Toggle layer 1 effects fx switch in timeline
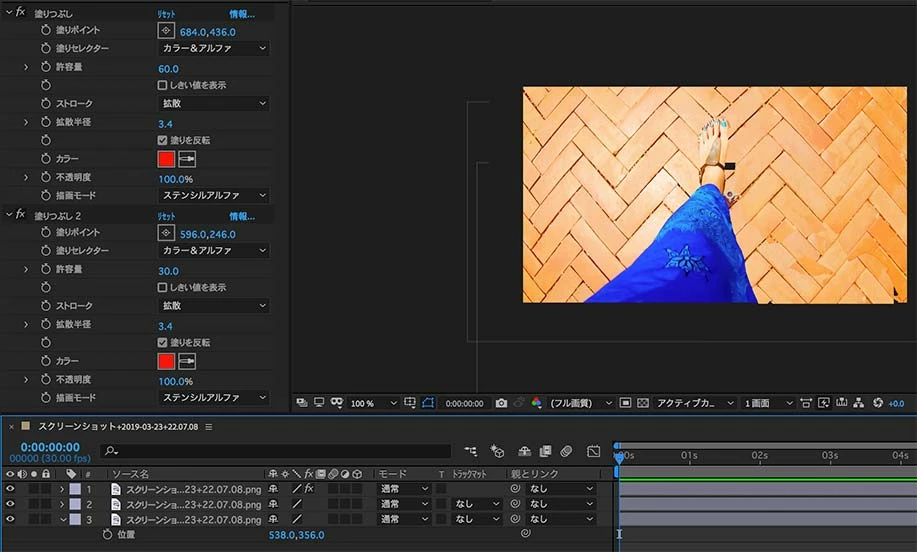 coord(309,488)
